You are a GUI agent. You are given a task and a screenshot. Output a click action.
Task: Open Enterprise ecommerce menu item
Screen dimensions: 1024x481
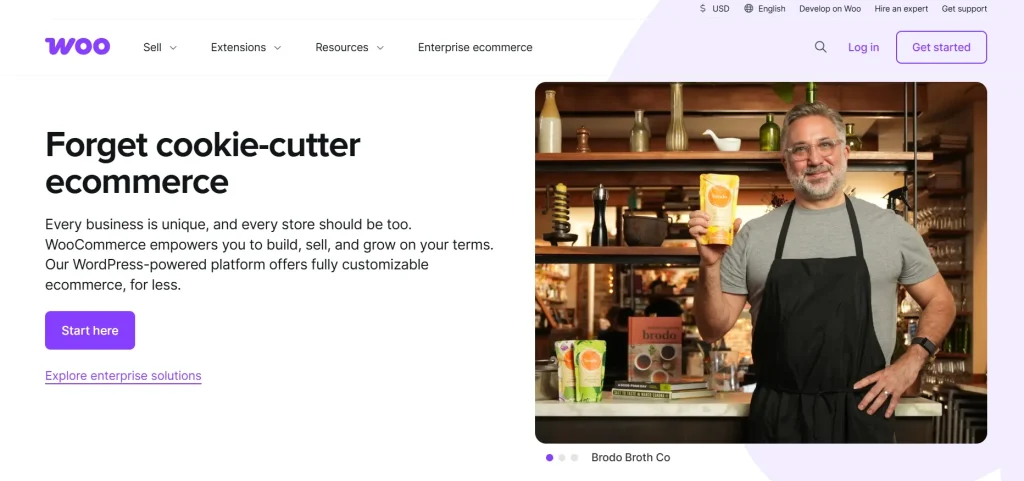[x=475, y=47]
